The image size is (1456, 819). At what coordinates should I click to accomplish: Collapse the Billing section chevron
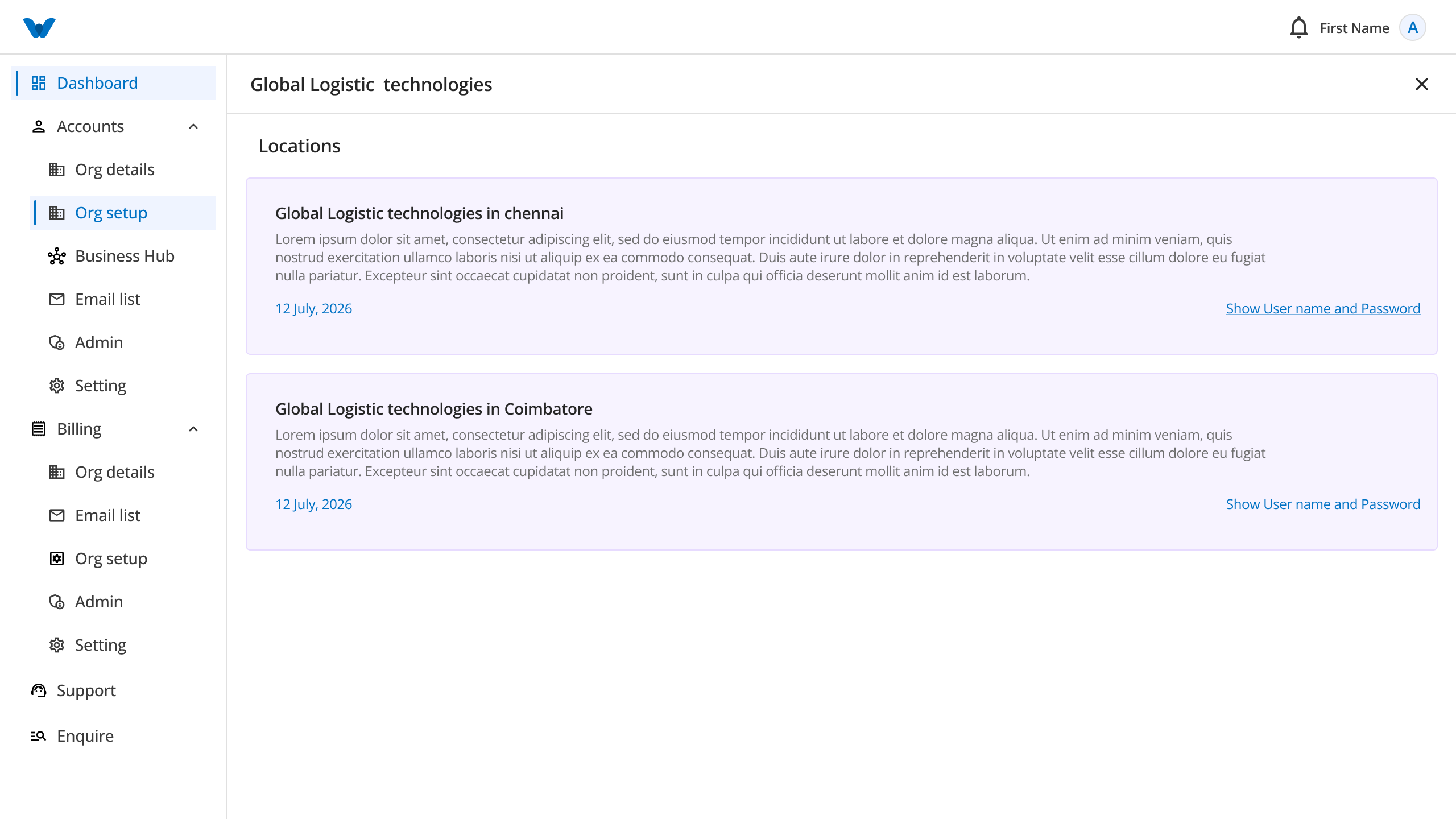point(193,429)
